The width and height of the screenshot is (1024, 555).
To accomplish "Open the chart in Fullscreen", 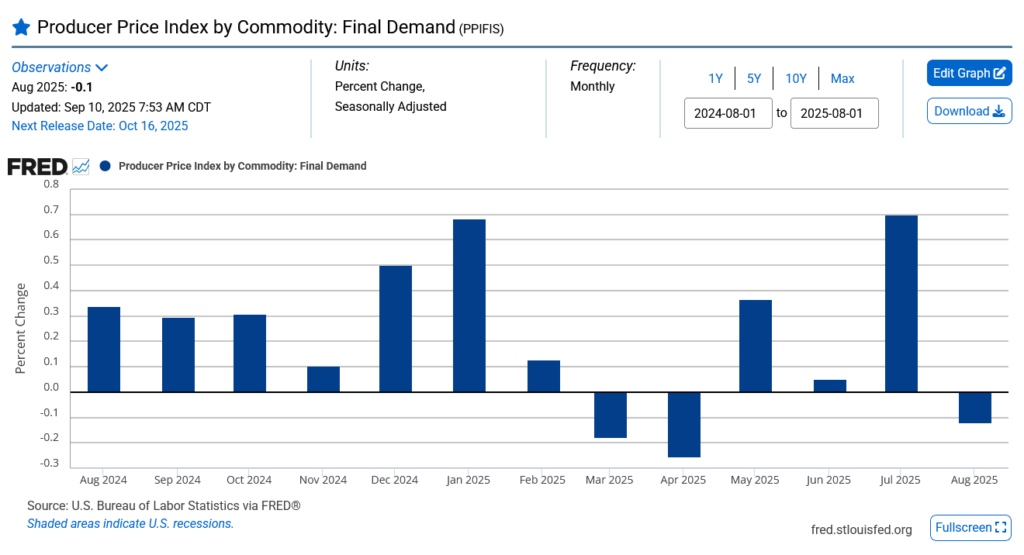I will (970, 528).
